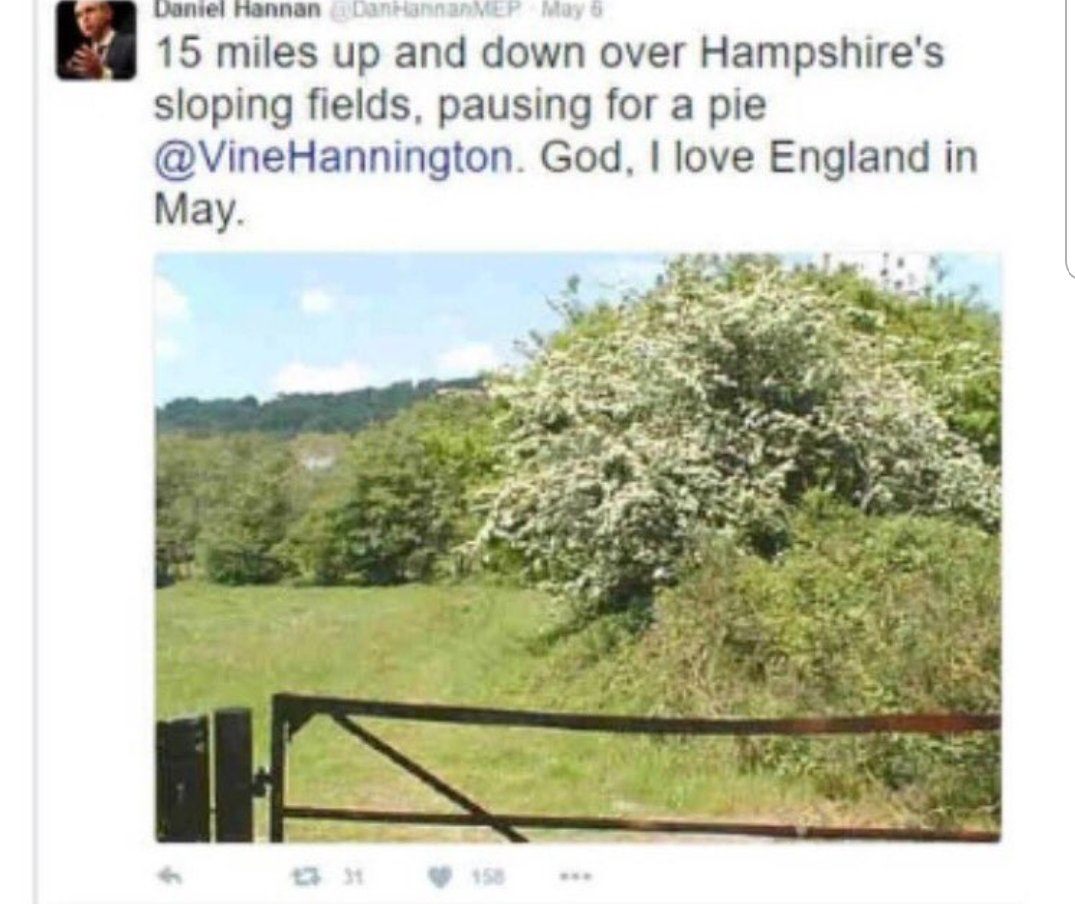Click the tweet text line starting "15 miles"
The height and width of the screenshot is (904, 1075).
point(548,54)
